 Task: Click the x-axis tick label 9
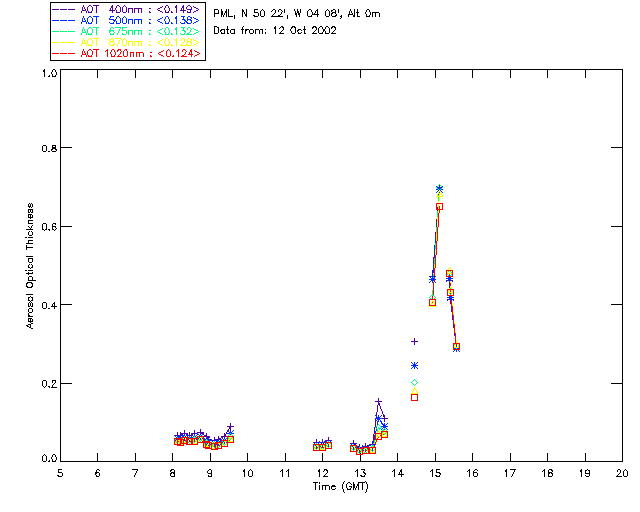tap(210, 473)
